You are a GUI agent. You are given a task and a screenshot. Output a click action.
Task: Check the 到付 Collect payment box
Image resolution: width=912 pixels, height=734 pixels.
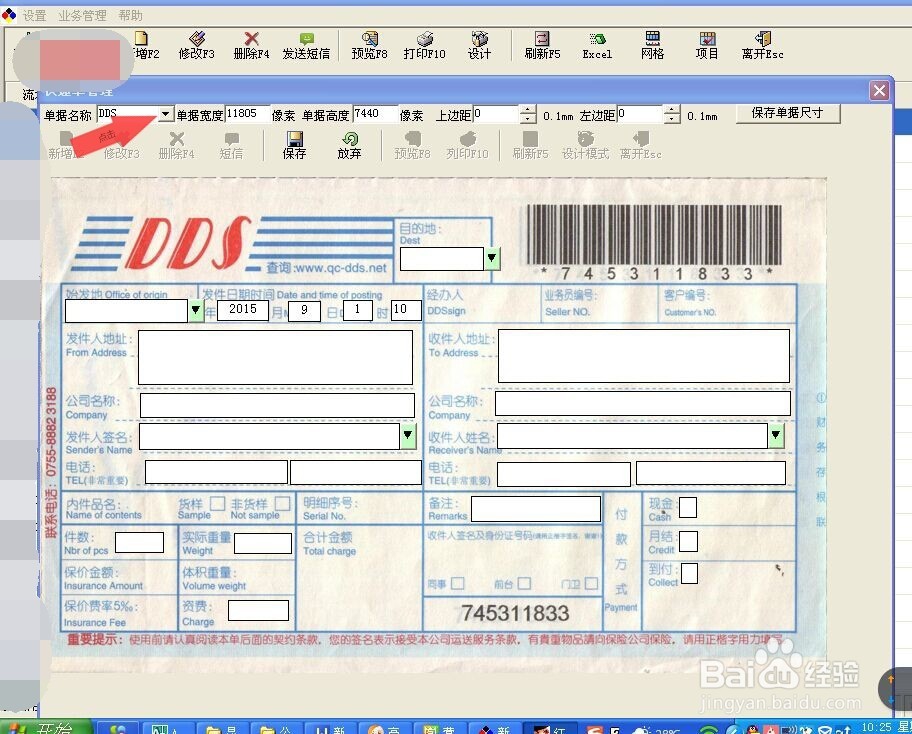click(689, 573)
